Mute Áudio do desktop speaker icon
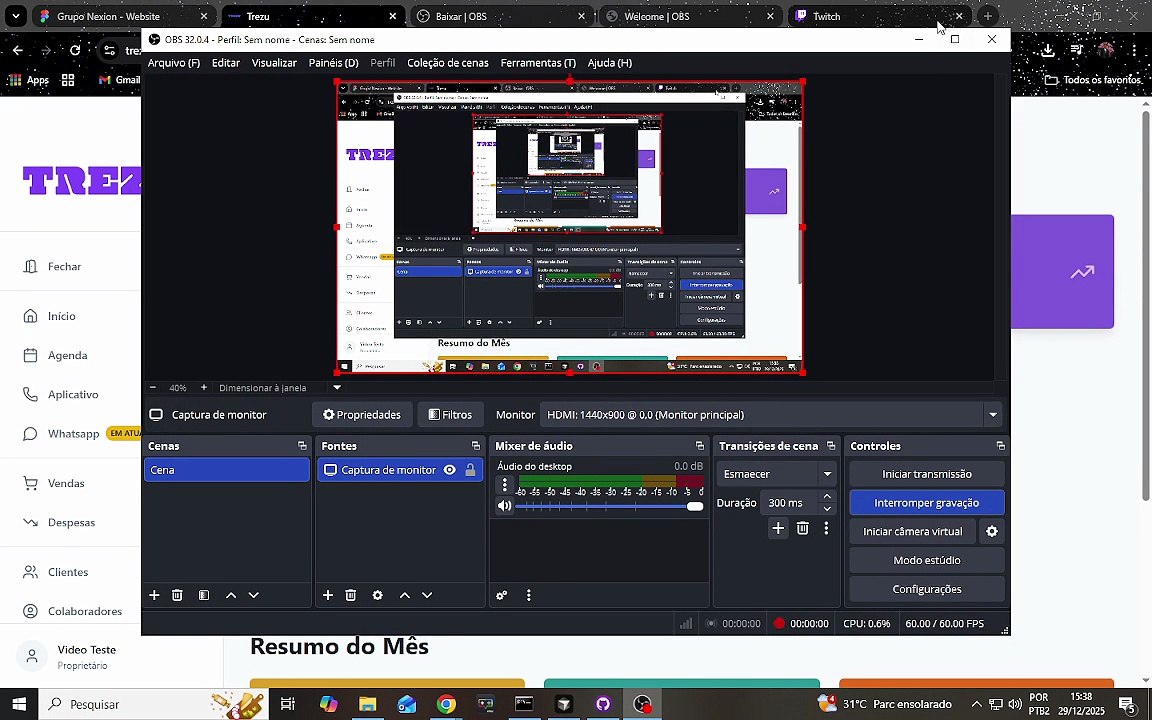 [504, 505]
